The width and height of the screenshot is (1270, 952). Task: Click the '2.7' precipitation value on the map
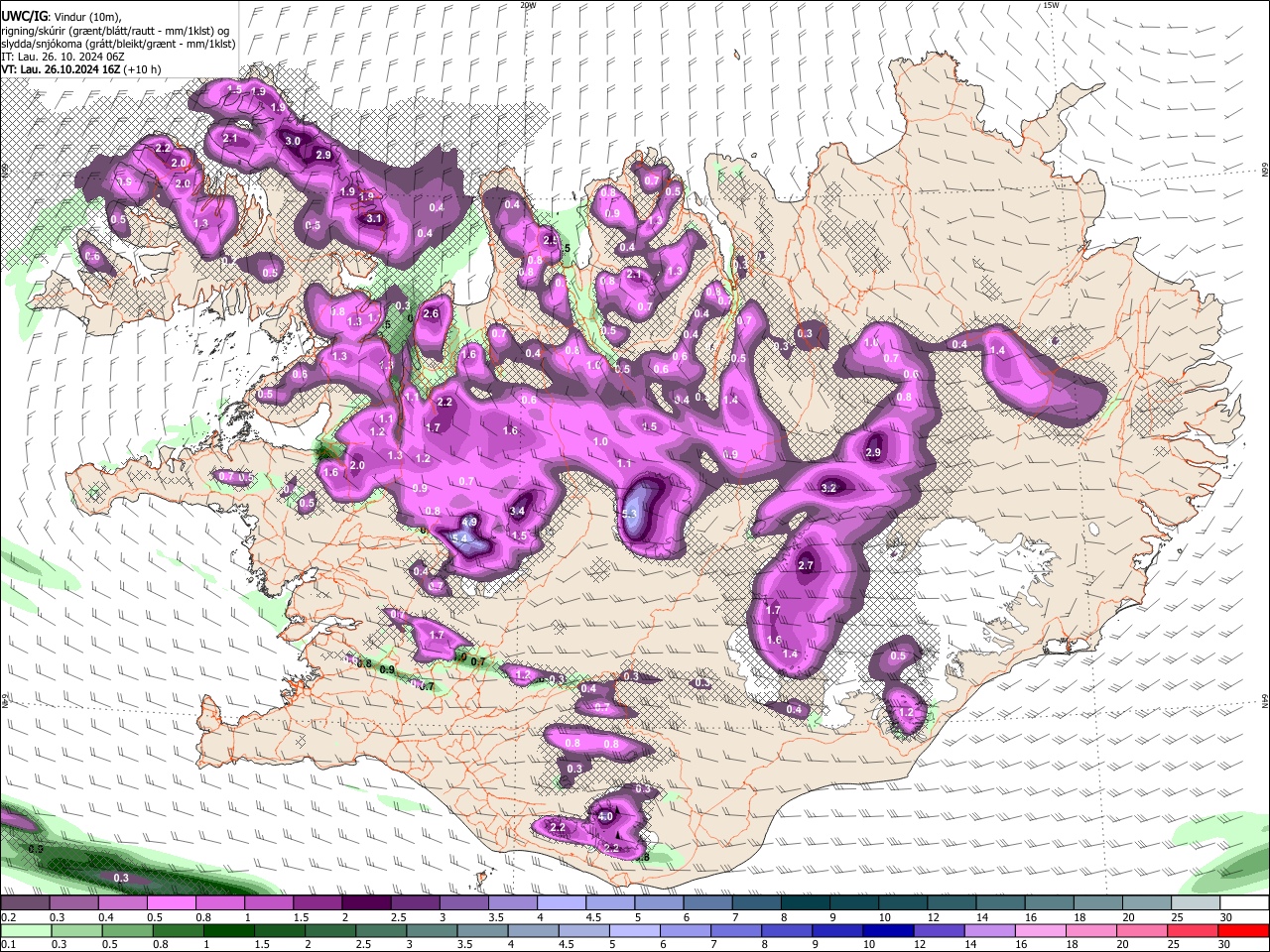(806, 565)
